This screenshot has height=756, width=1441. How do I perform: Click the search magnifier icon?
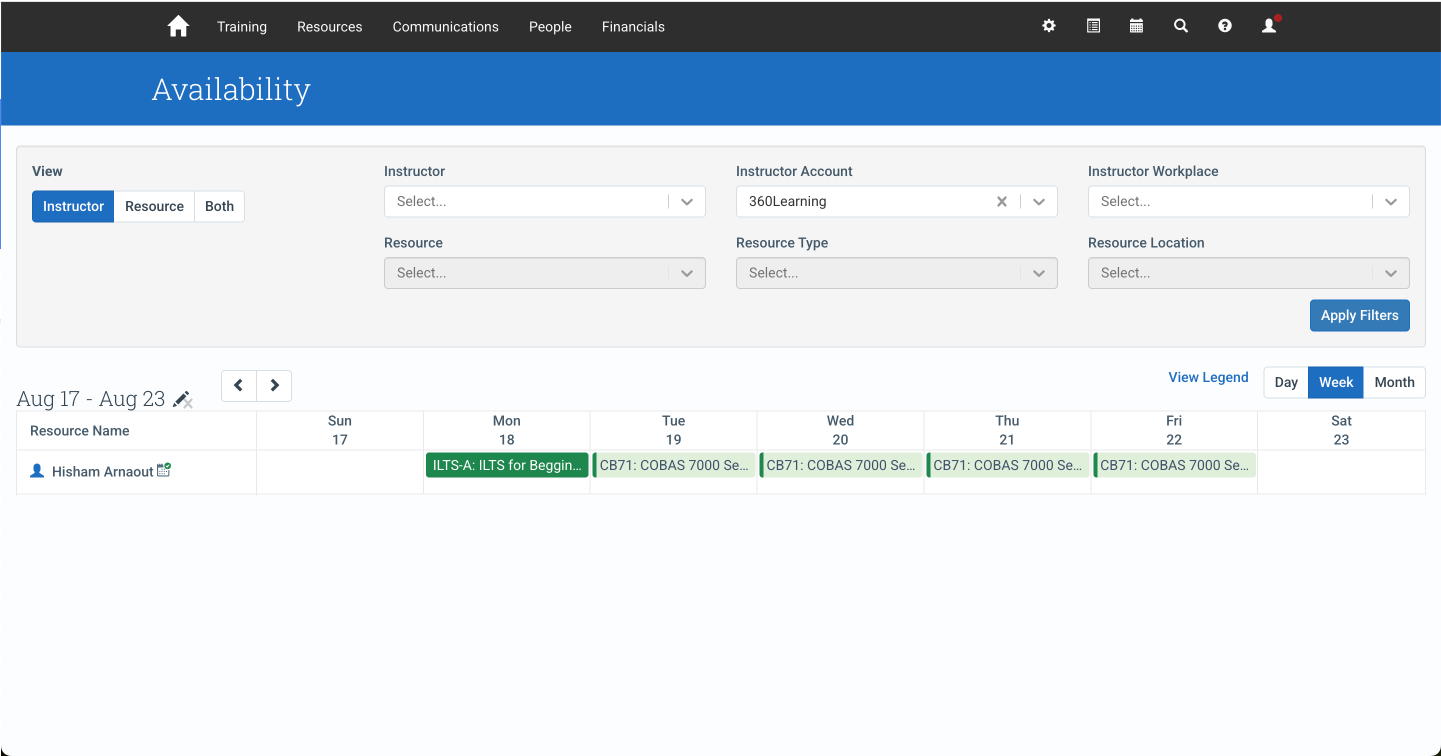1181,26
